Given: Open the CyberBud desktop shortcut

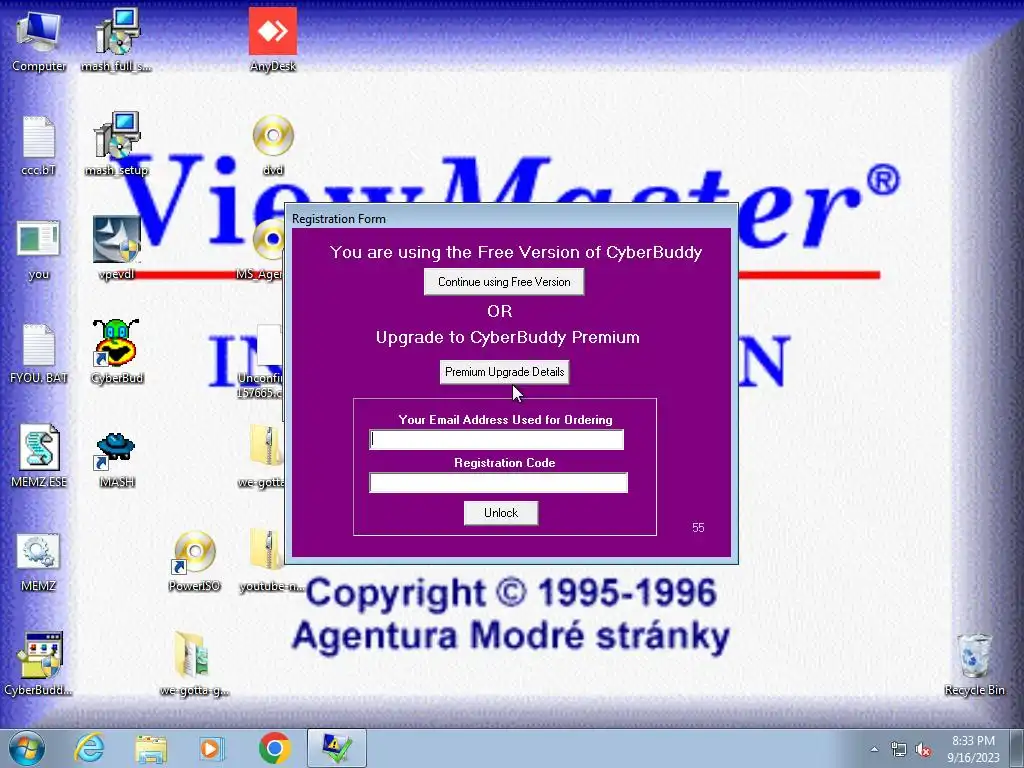Looking at the screenshot, I should tap(116, 351).
